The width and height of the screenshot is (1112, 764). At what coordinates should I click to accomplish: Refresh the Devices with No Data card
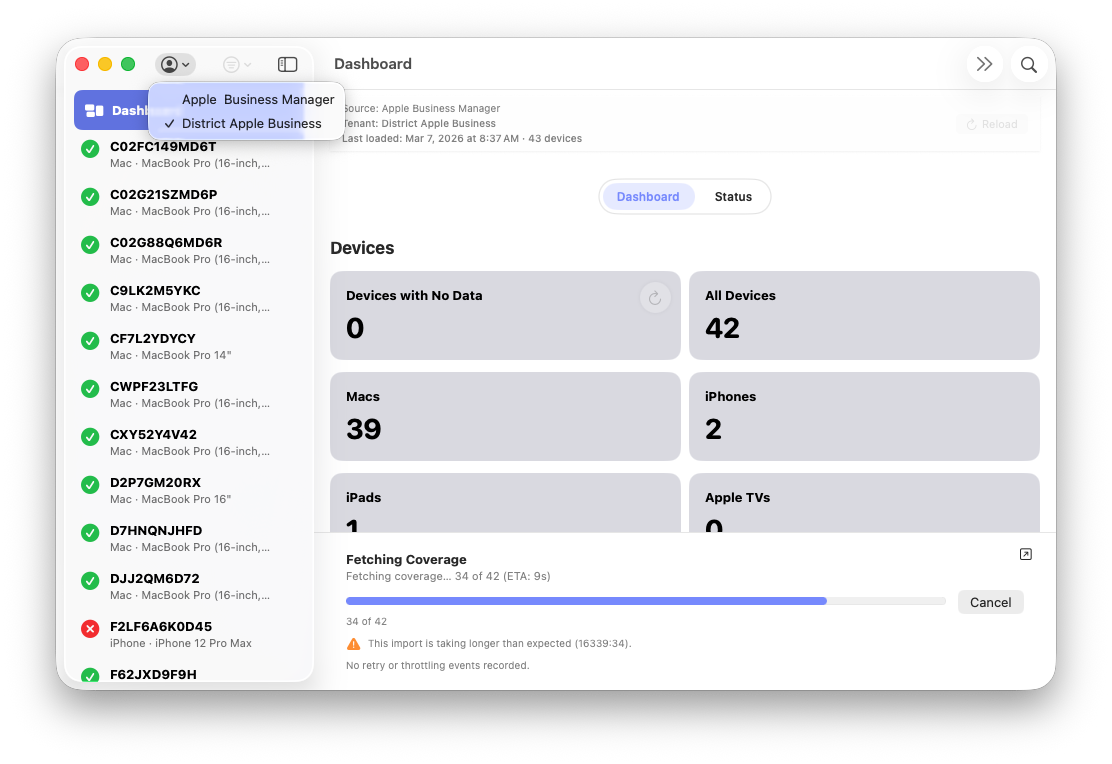(655, 297)
